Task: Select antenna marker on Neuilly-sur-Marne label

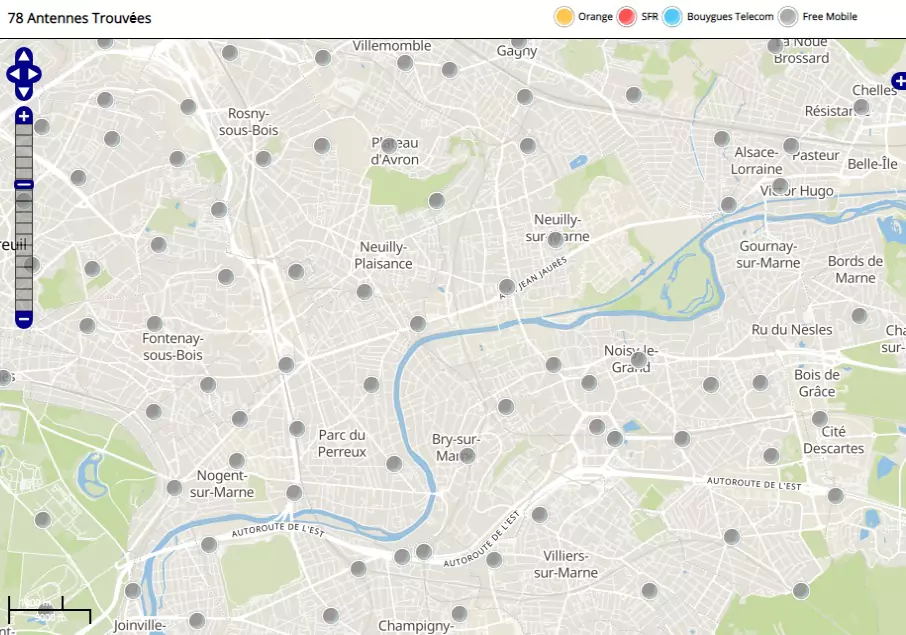Action: 555,239
